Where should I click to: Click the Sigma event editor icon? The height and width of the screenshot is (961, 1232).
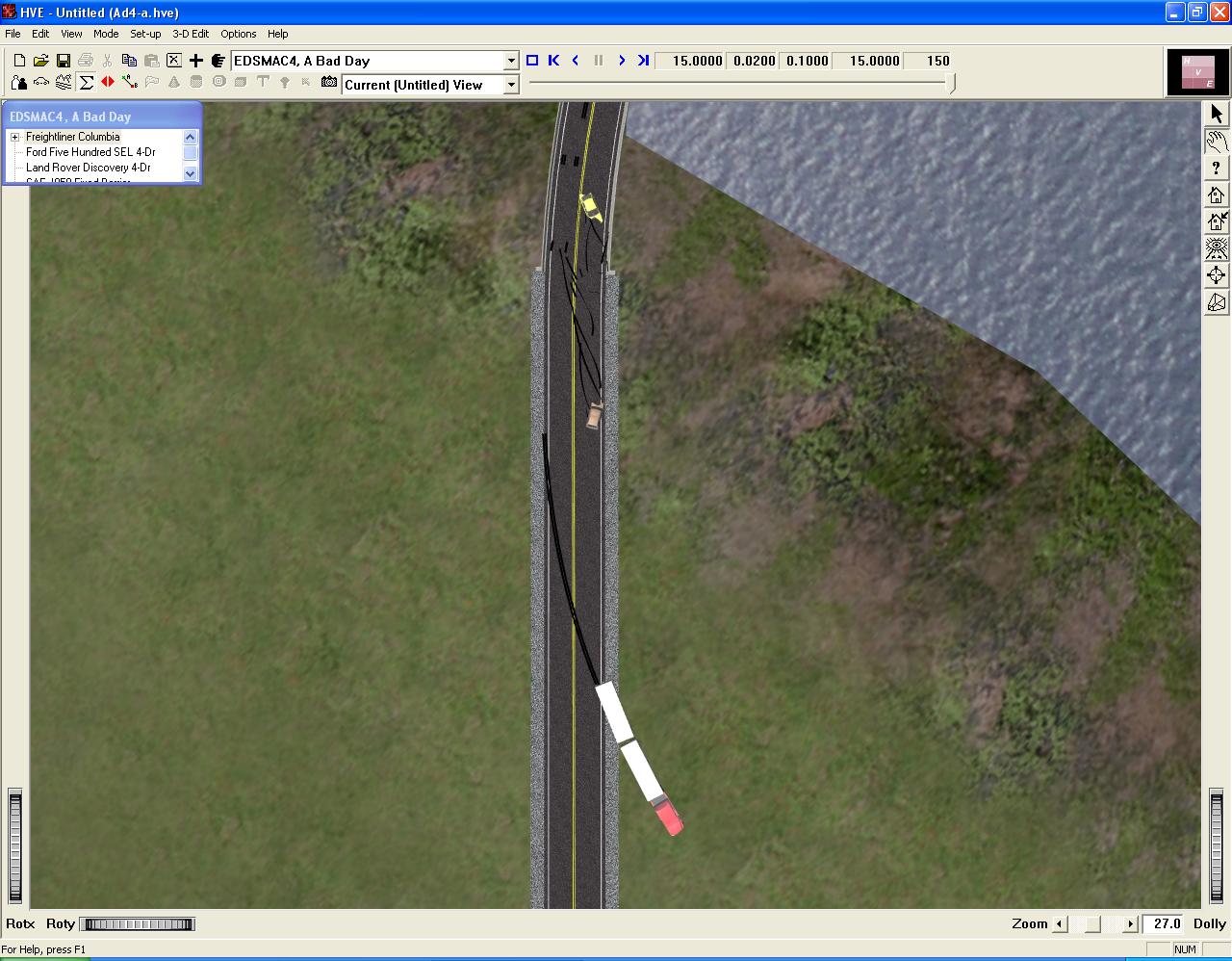point(87,83)
